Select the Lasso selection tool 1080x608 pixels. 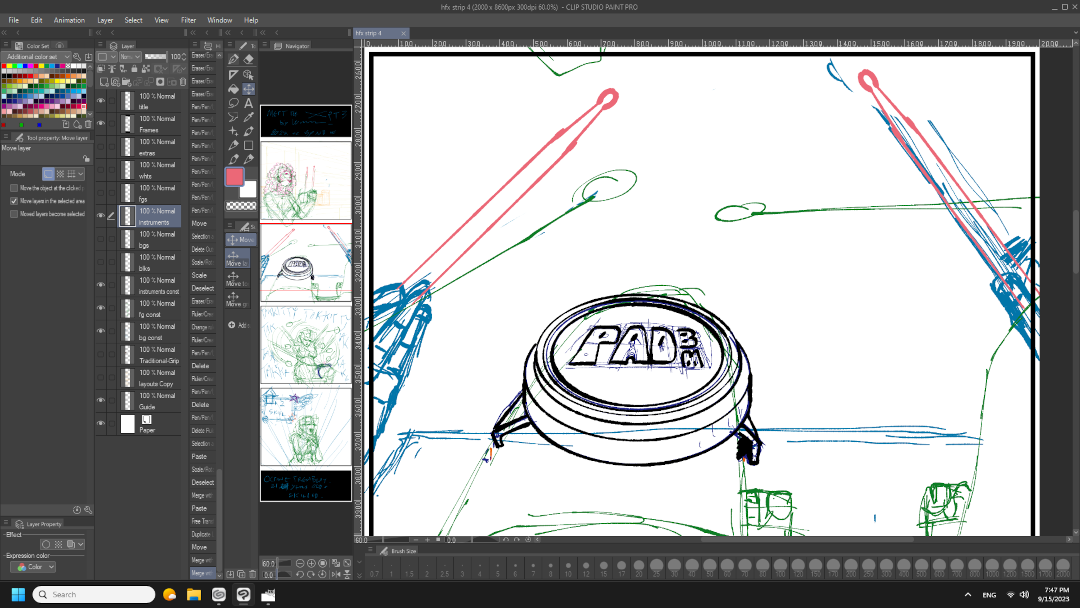(234, 103)
